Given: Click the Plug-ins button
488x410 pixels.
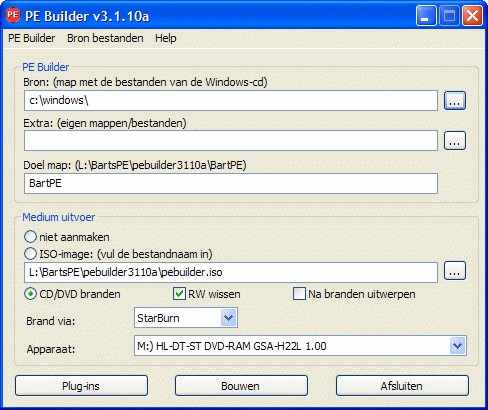Looking at the screenshot, I should (x=81, y=386).
